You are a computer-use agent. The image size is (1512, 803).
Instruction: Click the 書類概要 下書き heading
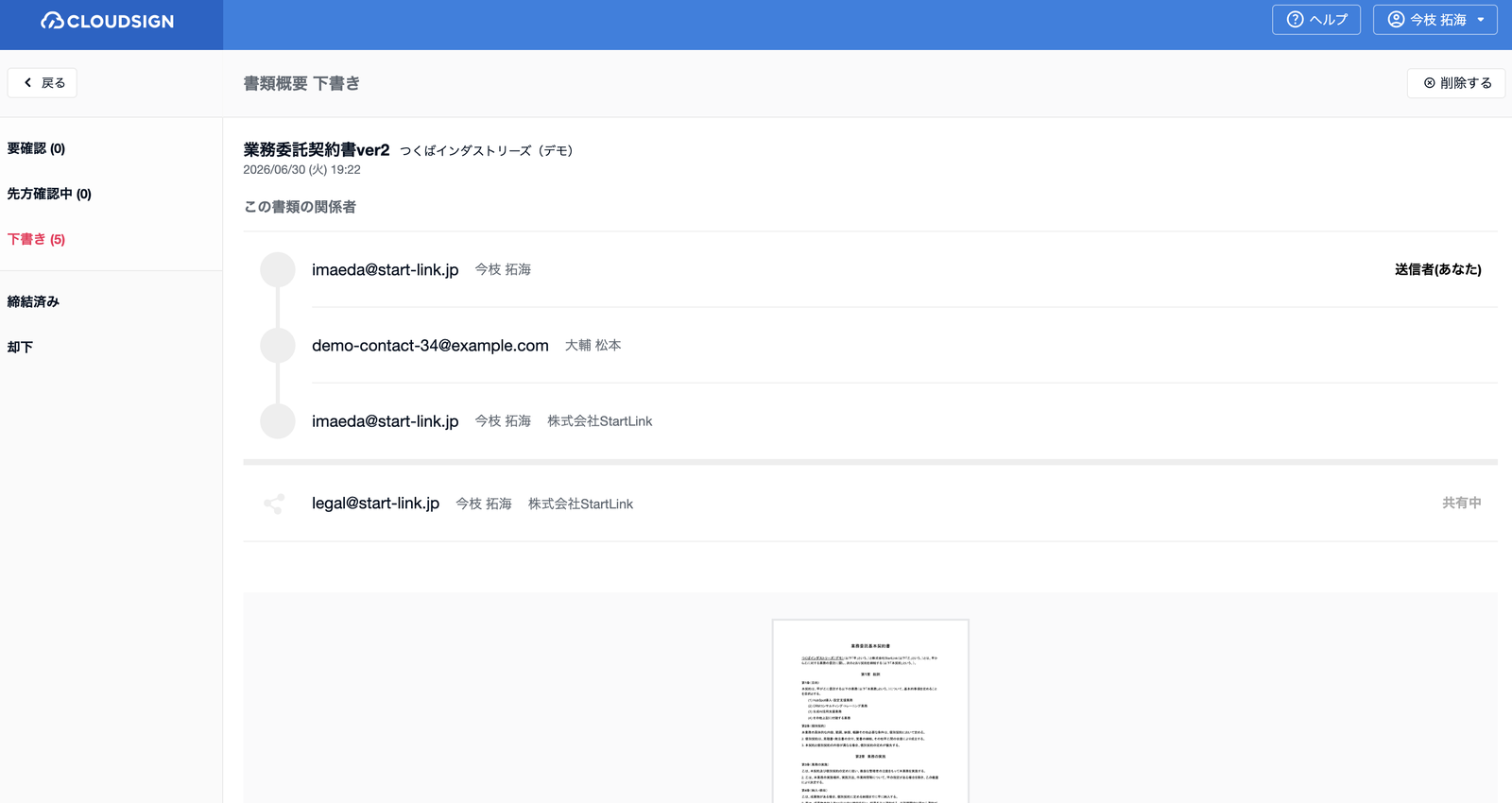coord(301,83)
